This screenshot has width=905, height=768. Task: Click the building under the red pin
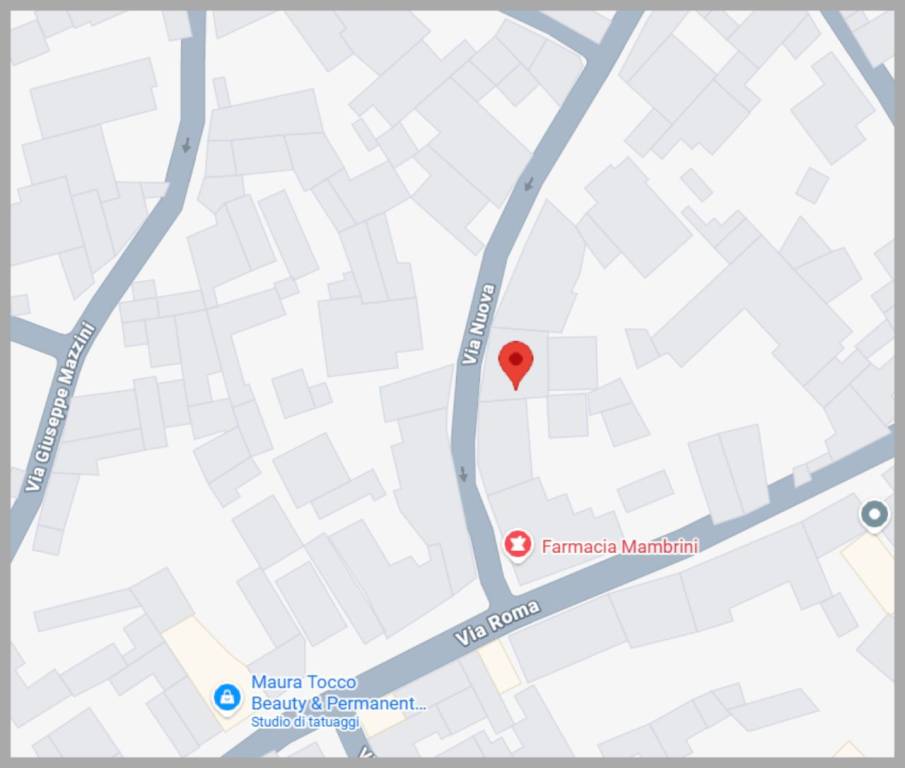pos(514,365)
